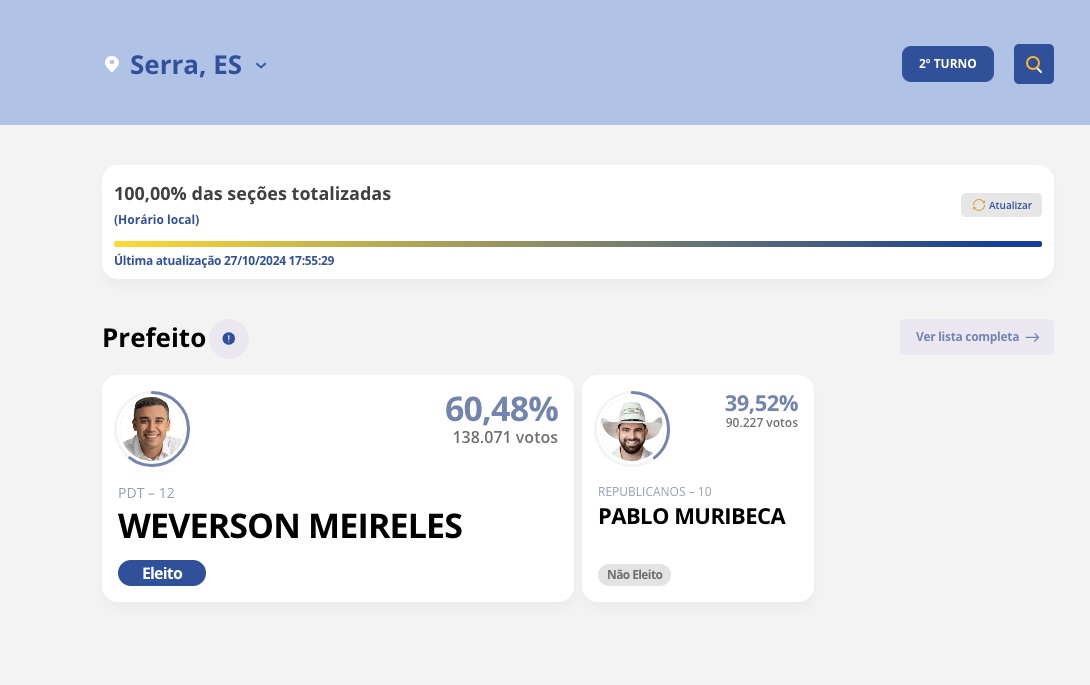
Task: Open the search magnifier button
Action: (x=1034, y=64)
